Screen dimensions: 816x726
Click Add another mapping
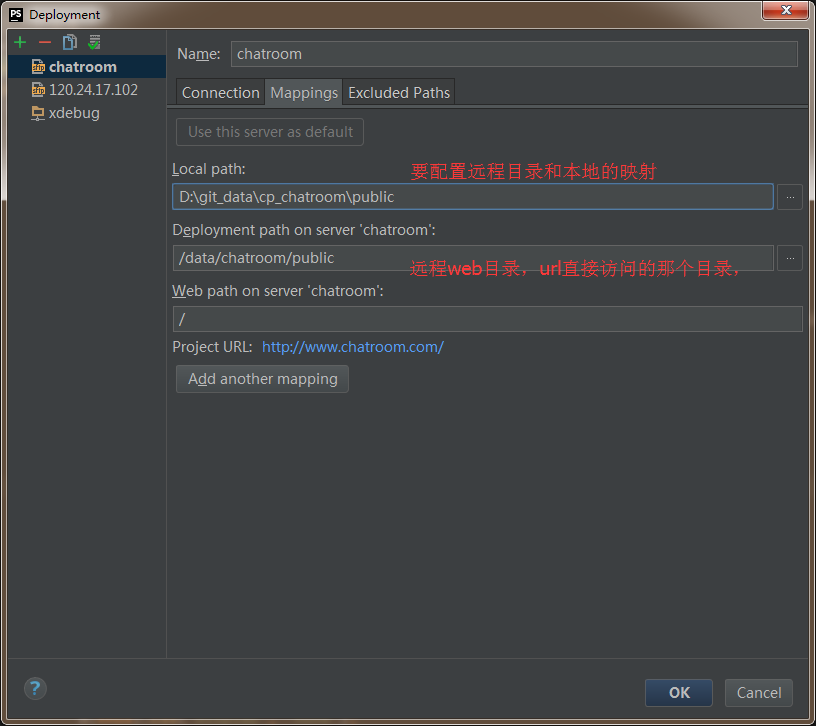[x=262, y=378]
